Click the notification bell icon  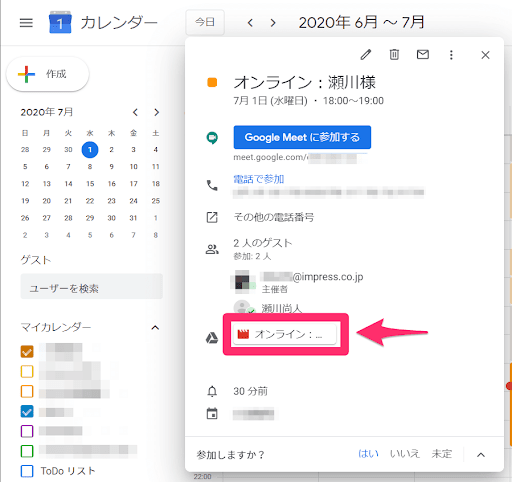click(212, 391)
